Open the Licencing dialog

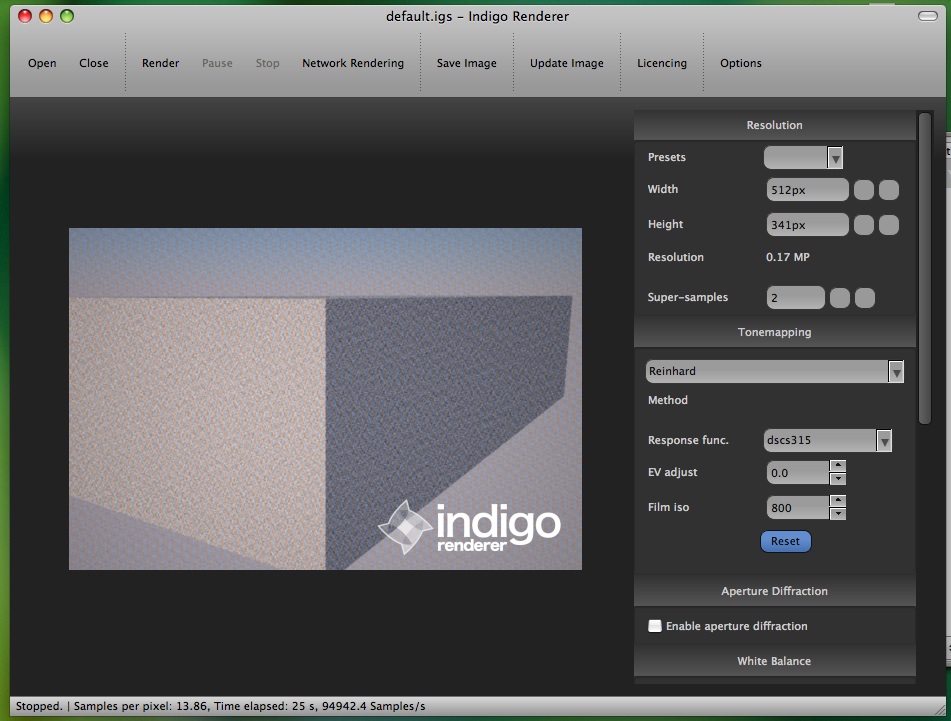(662, 63)
